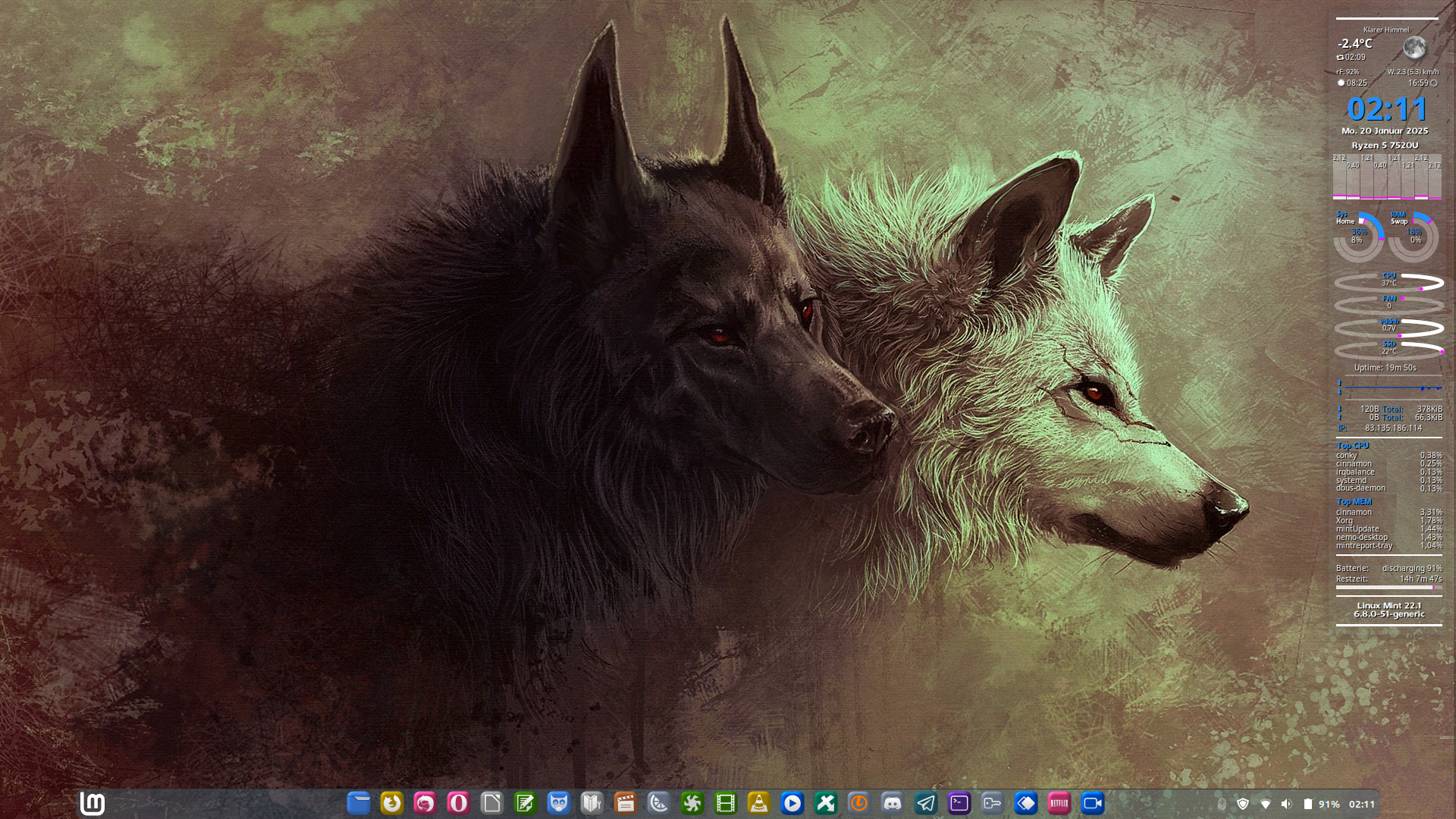
Task: Open the Wi-Fi network applet
Action: click(x=1265, y=804)
